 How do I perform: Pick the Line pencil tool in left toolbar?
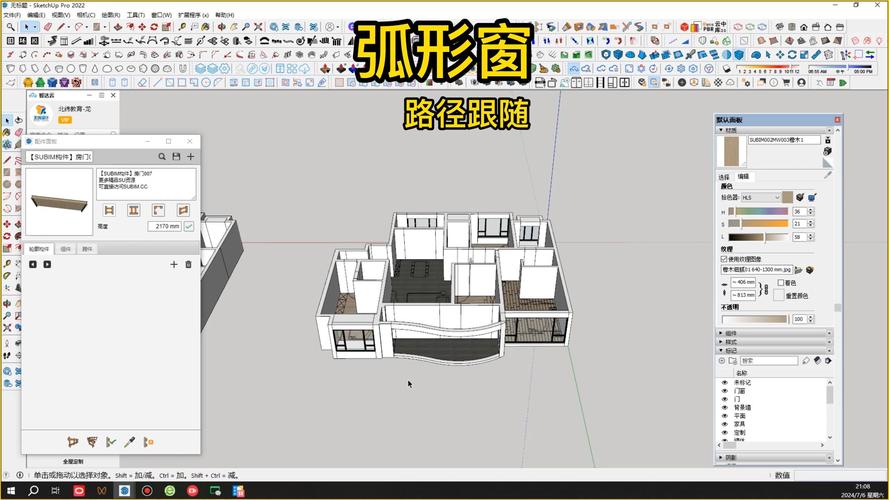coord(7,160)
